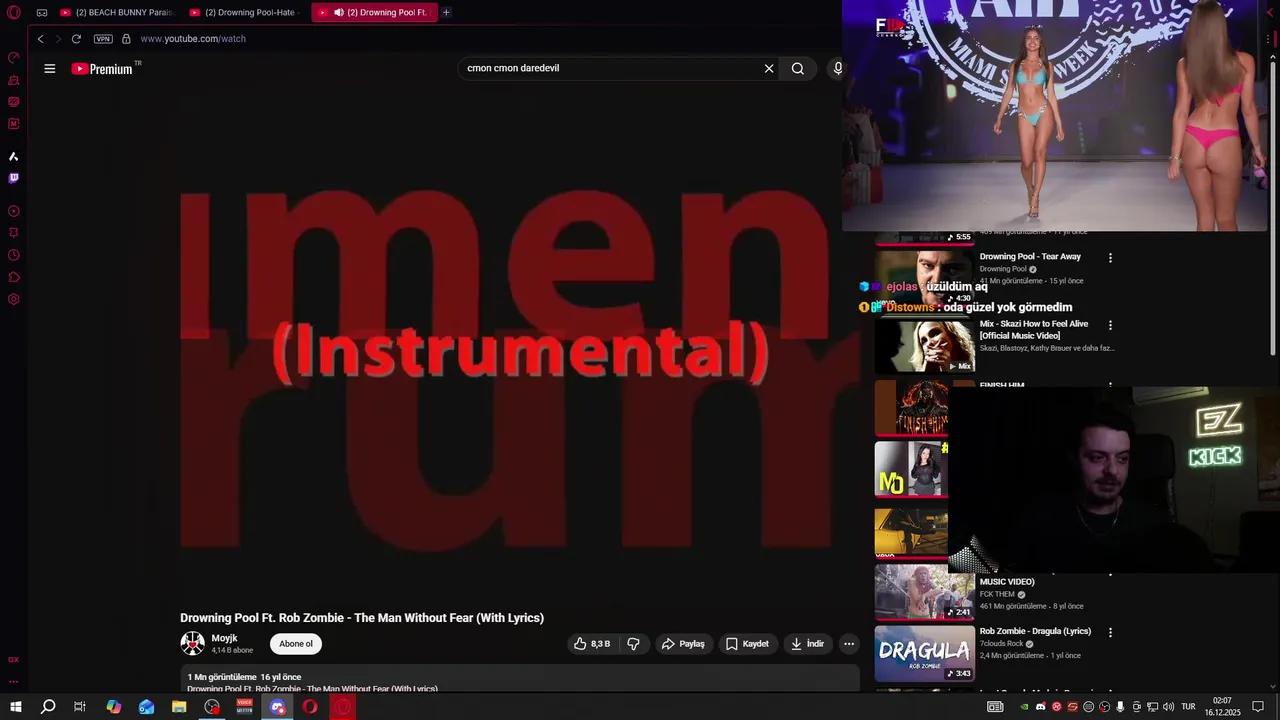Clear the search box with X
The height and width of the screenshot is (720, 1280).
(769, 68)
